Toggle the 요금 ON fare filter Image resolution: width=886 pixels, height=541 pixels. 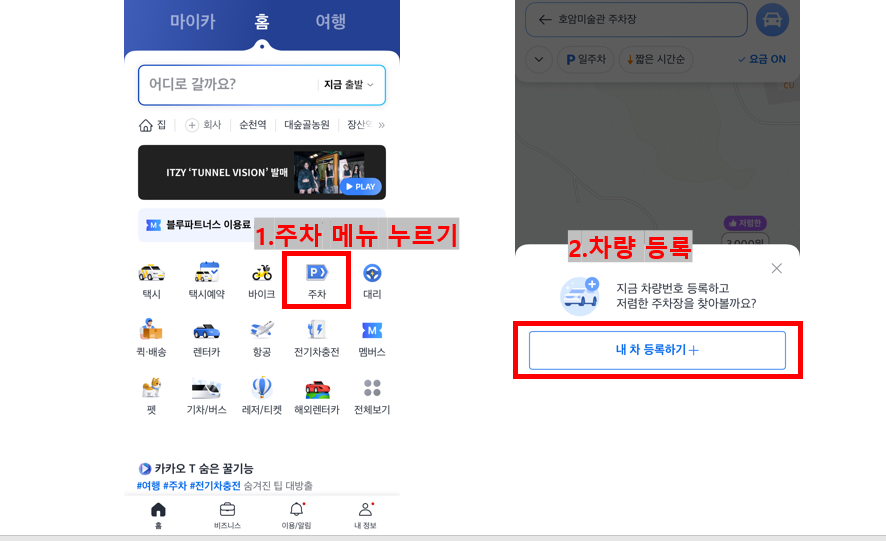761,60
